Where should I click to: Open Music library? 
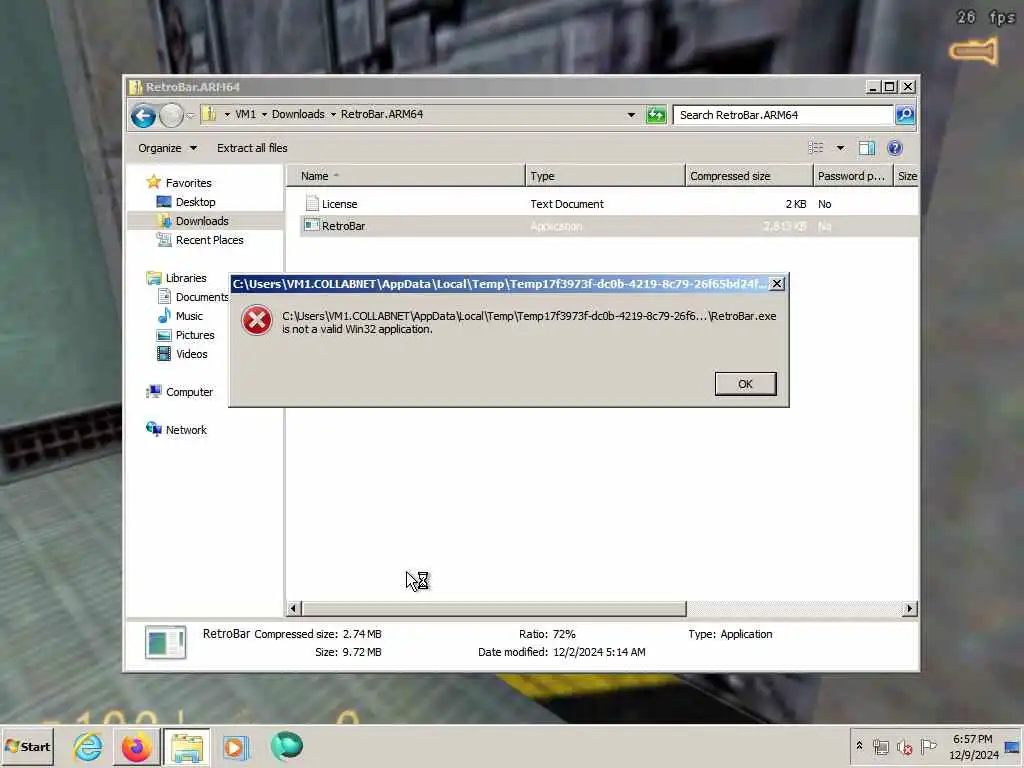(x=189, y=315)
